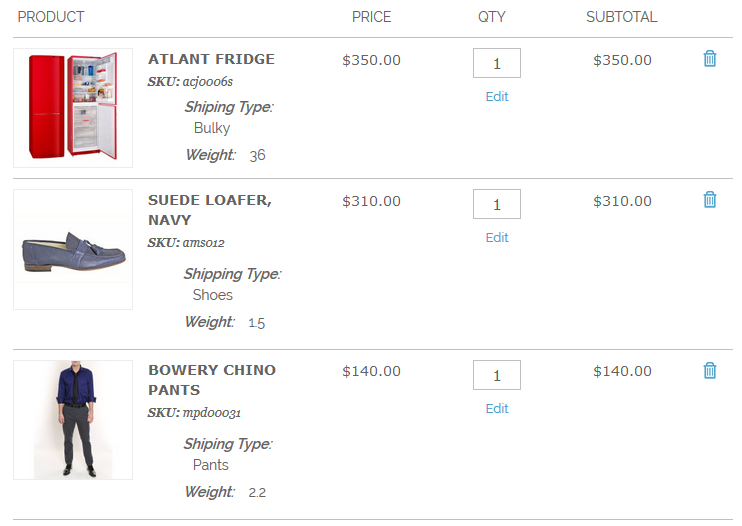Viewport: 742px width, 526px height.
Task: Delete Atlant Fridge from cart
Action: (x=710, y=59)
